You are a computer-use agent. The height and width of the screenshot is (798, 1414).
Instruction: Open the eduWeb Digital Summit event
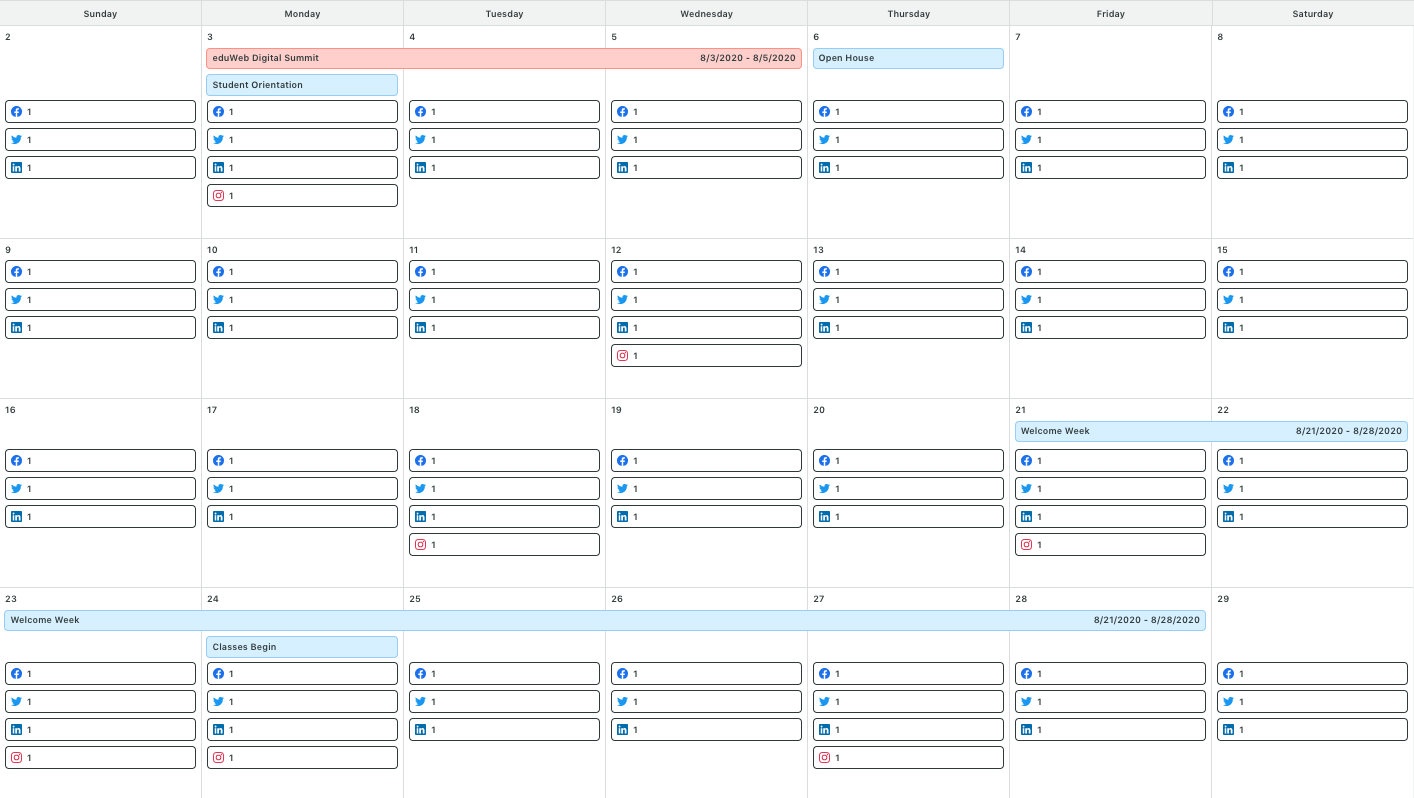[504, 59]
